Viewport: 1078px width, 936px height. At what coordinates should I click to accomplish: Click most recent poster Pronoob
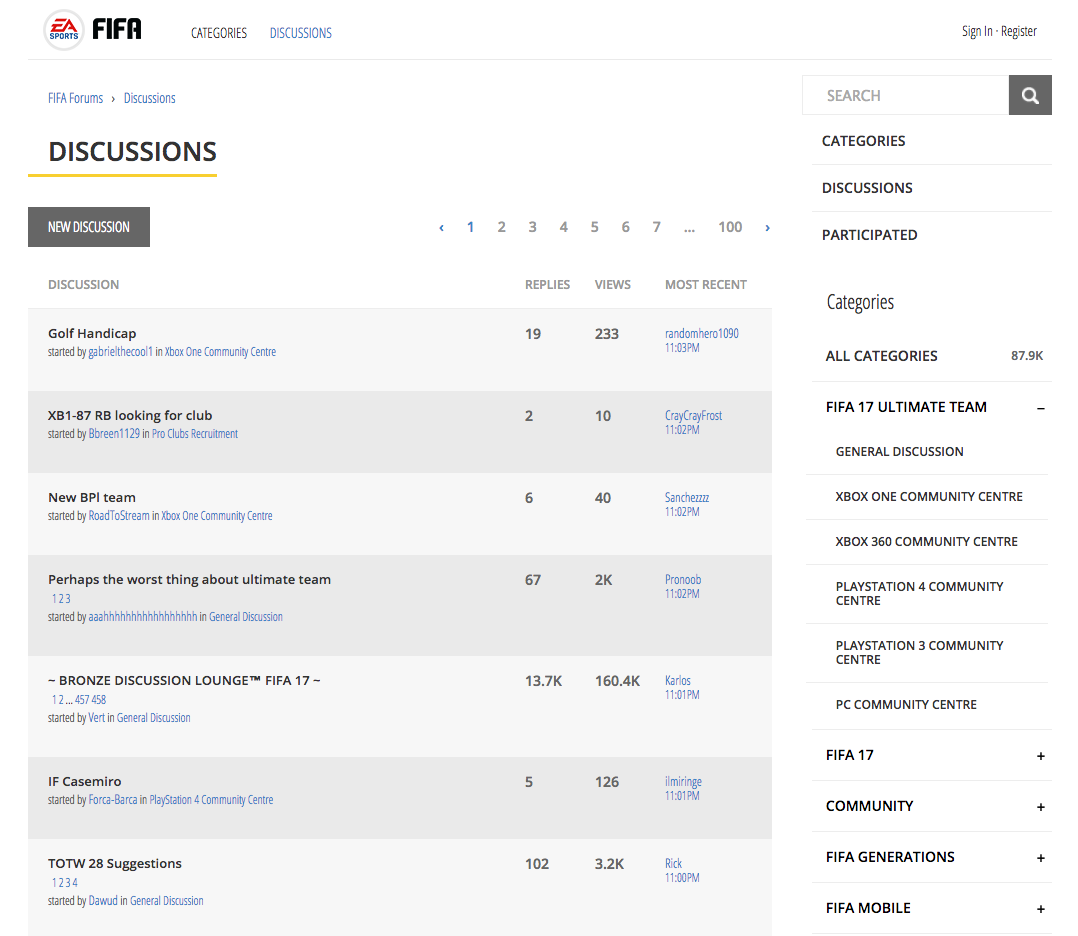pyautogui.click(x=683, y=578)
